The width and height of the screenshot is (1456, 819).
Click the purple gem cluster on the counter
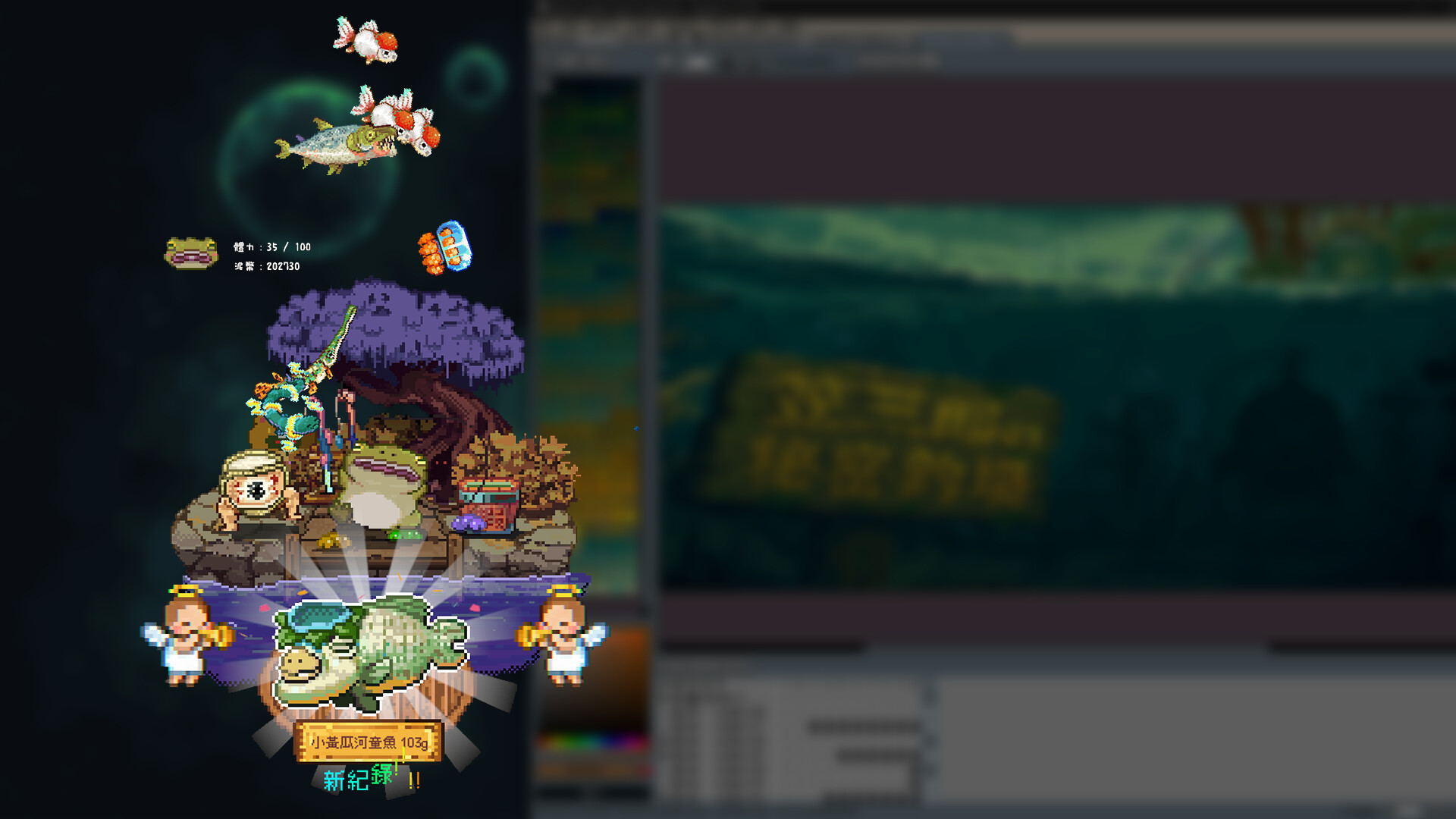tap(469, 523)
